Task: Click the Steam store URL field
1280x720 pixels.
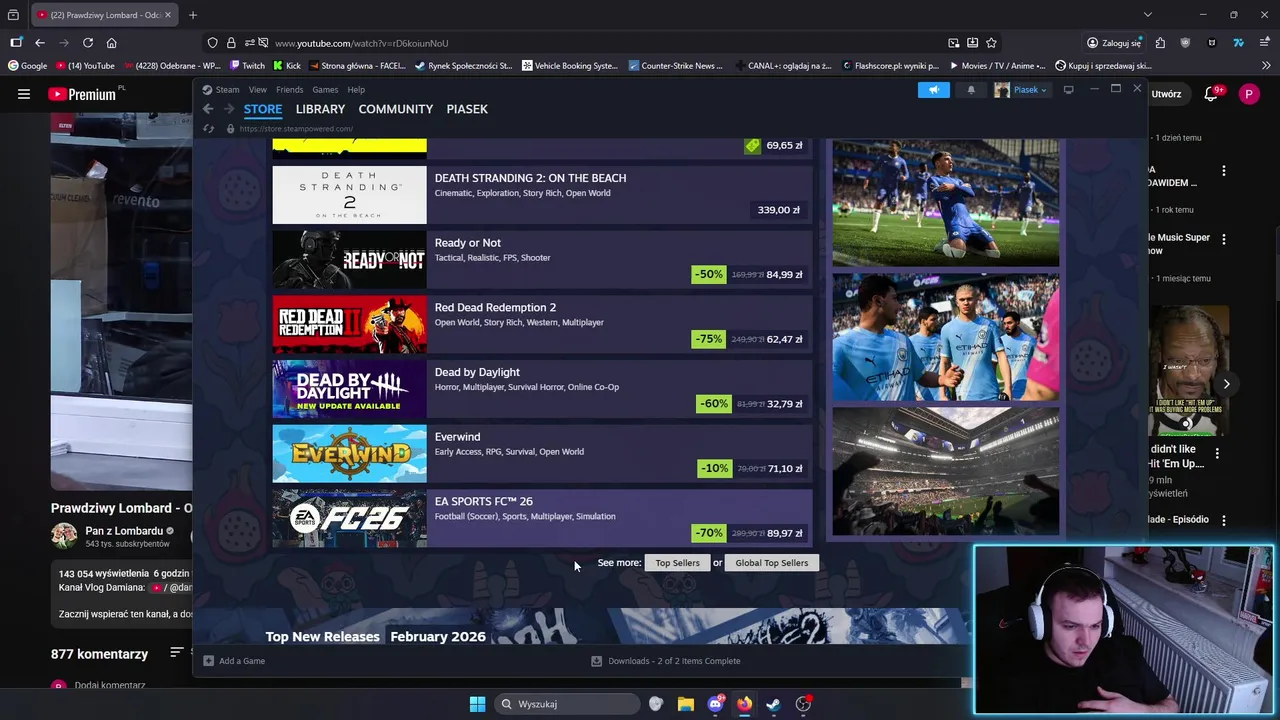Action: 297,128
